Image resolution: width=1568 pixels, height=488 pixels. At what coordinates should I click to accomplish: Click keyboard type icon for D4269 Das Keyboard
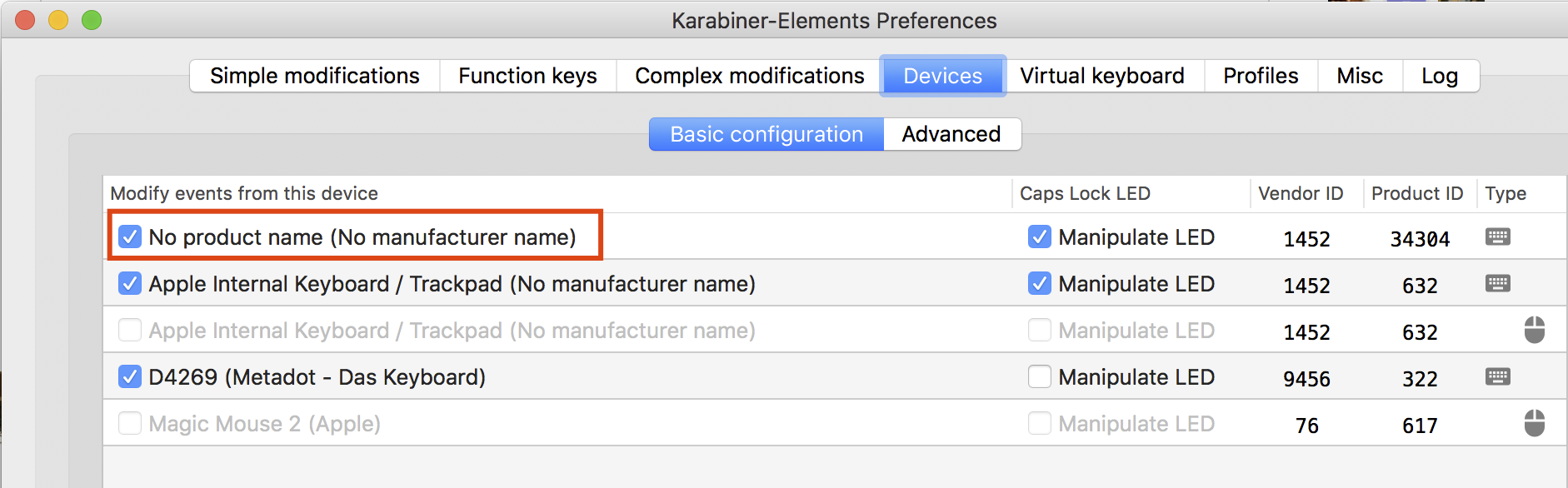pyautogui.click(x=1497, y=377)
